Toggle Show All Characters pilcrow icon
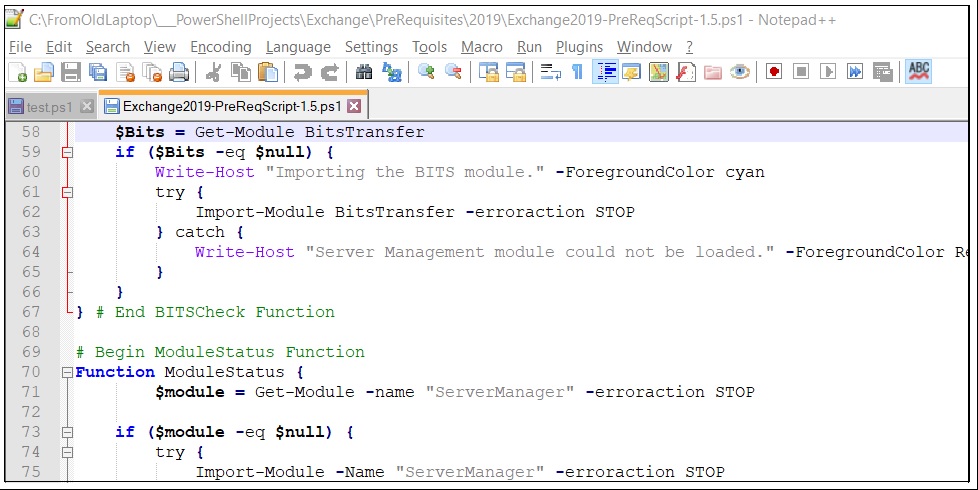The height and width of the screenshot is (490, 978). [x=577, y=72]
